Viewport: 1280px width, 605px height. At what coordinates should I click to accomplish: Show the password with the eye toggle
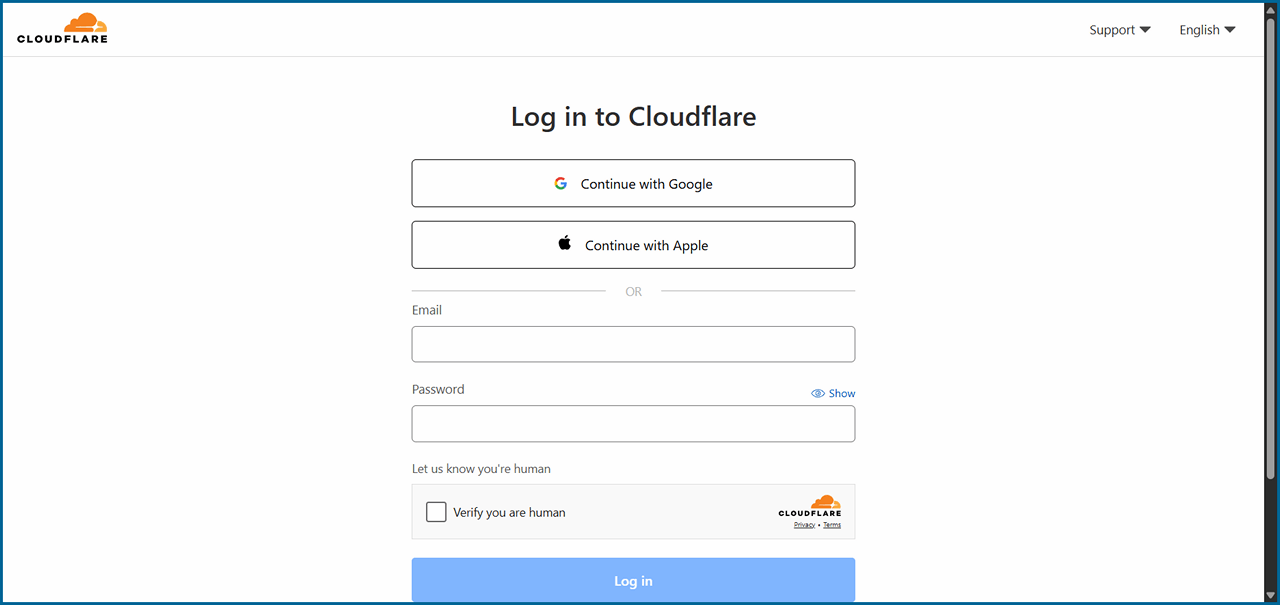pos(833,393)
